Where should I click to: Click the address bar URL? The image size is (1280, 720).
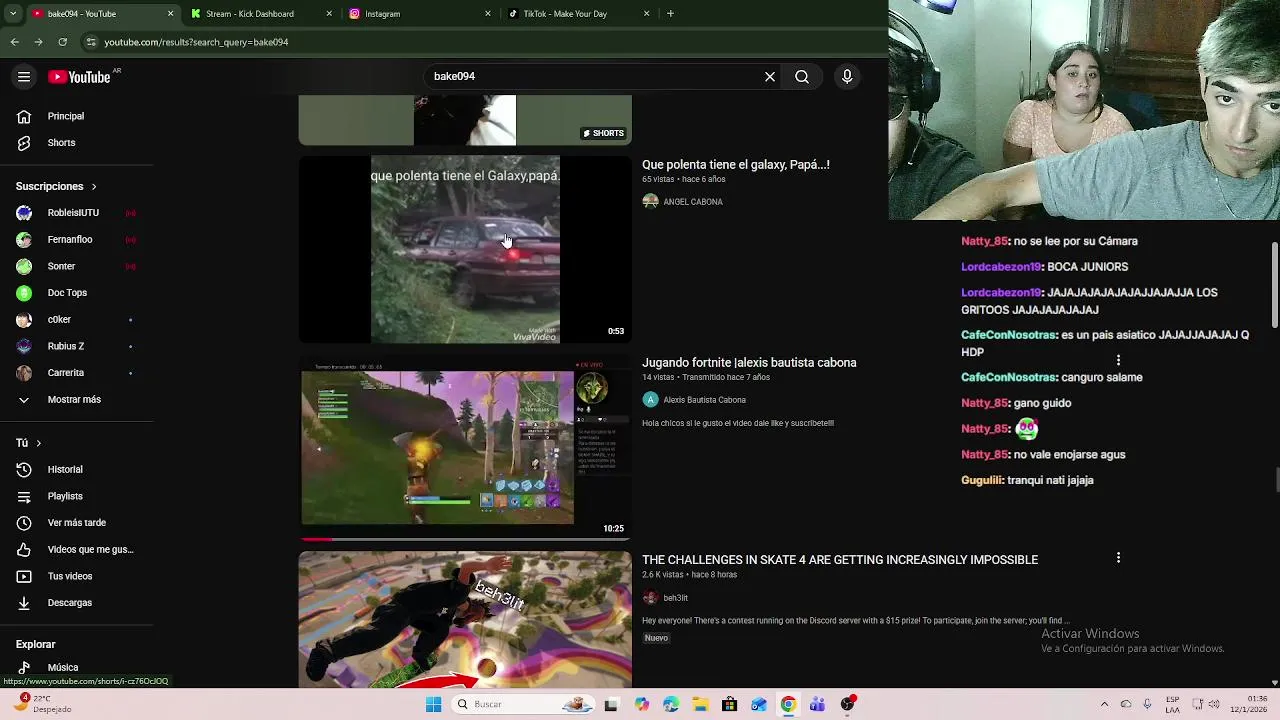[196, 42]
